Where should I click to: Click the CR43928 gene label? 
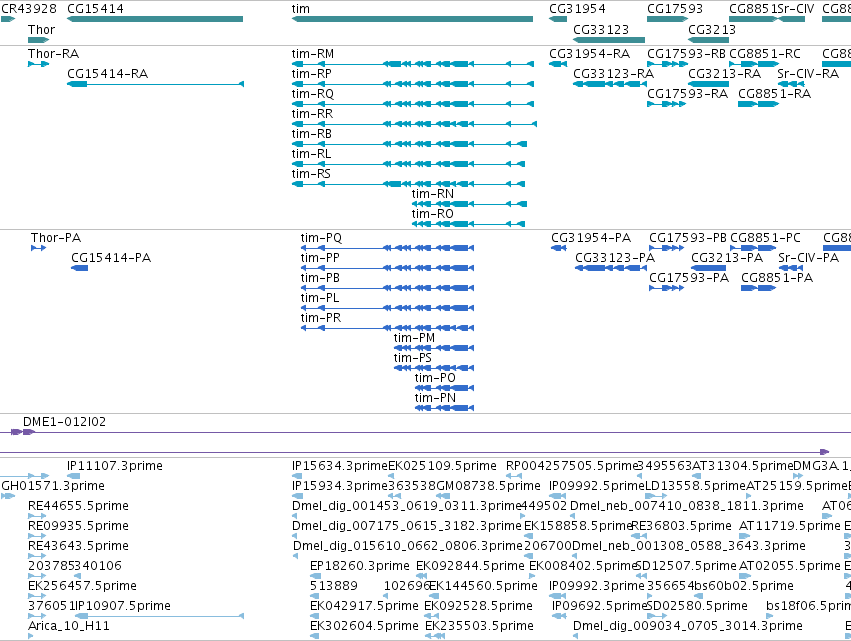click(29, 9)
